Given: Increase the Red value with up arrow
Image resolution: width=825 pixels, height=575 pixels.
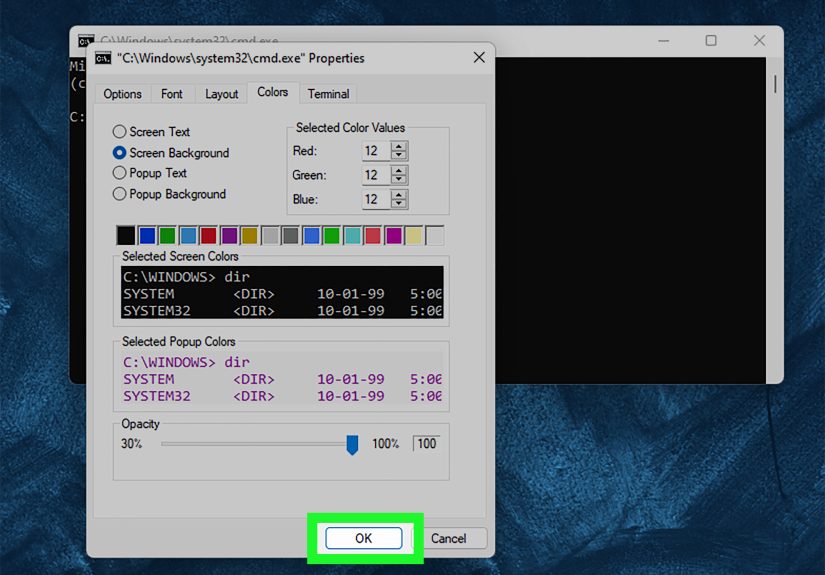Looking at the screenshot, I should (399, 146).
